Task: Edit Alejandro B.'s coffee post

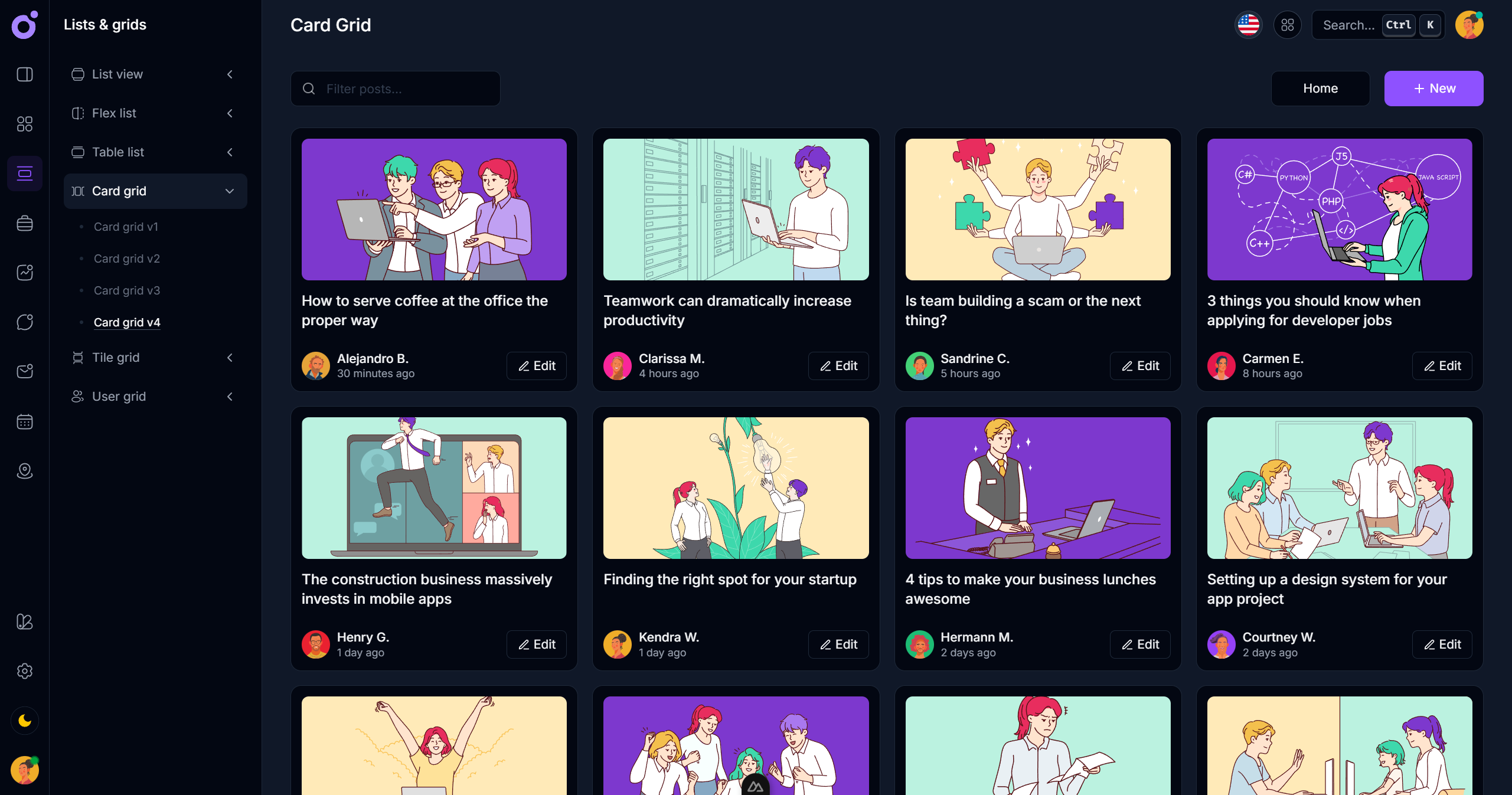Action: (x=536, y=366)
